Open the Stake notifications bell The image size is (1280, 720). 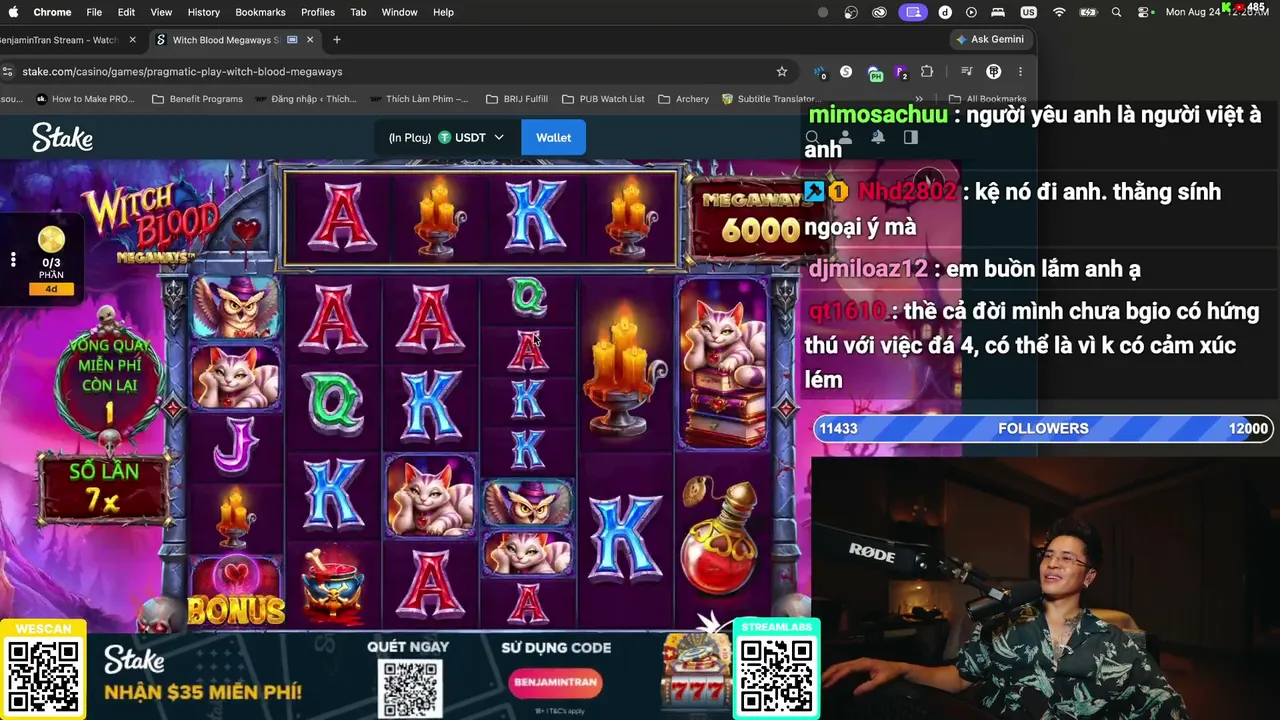(x=878, y=138)
